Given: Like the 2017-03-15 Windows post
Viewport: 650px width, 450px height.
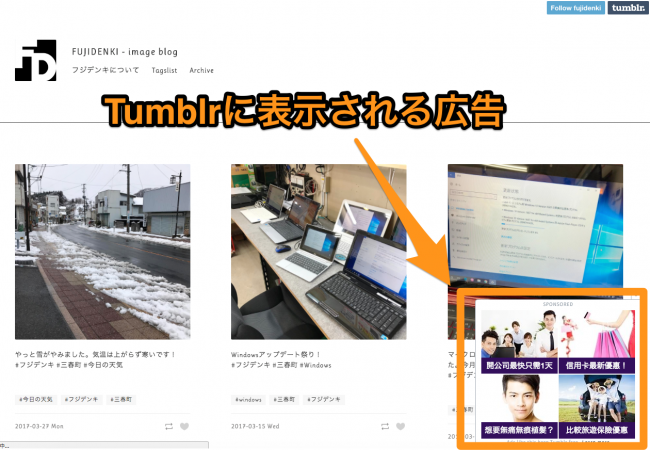Looking at the screenshot, I should [x=400, y=426].
